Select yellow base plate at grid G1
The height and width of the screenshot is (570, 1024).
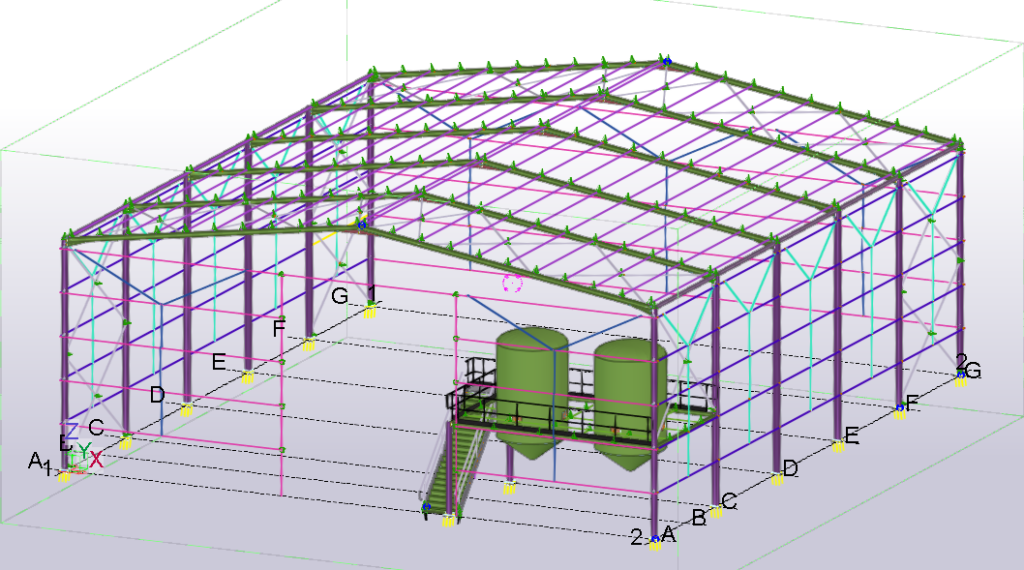pyautogui.click(x=370, y=312)
